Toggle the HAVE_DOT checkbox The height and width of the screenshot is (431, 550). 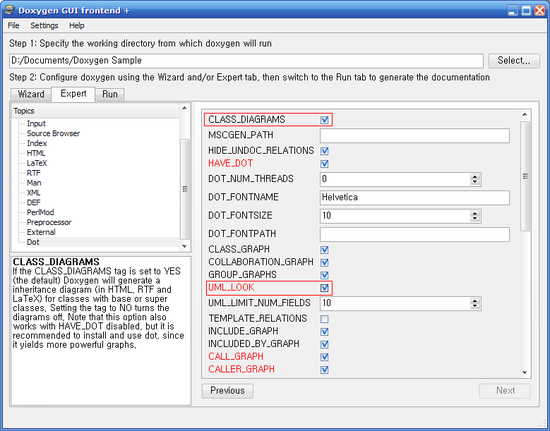pos(324,164)
